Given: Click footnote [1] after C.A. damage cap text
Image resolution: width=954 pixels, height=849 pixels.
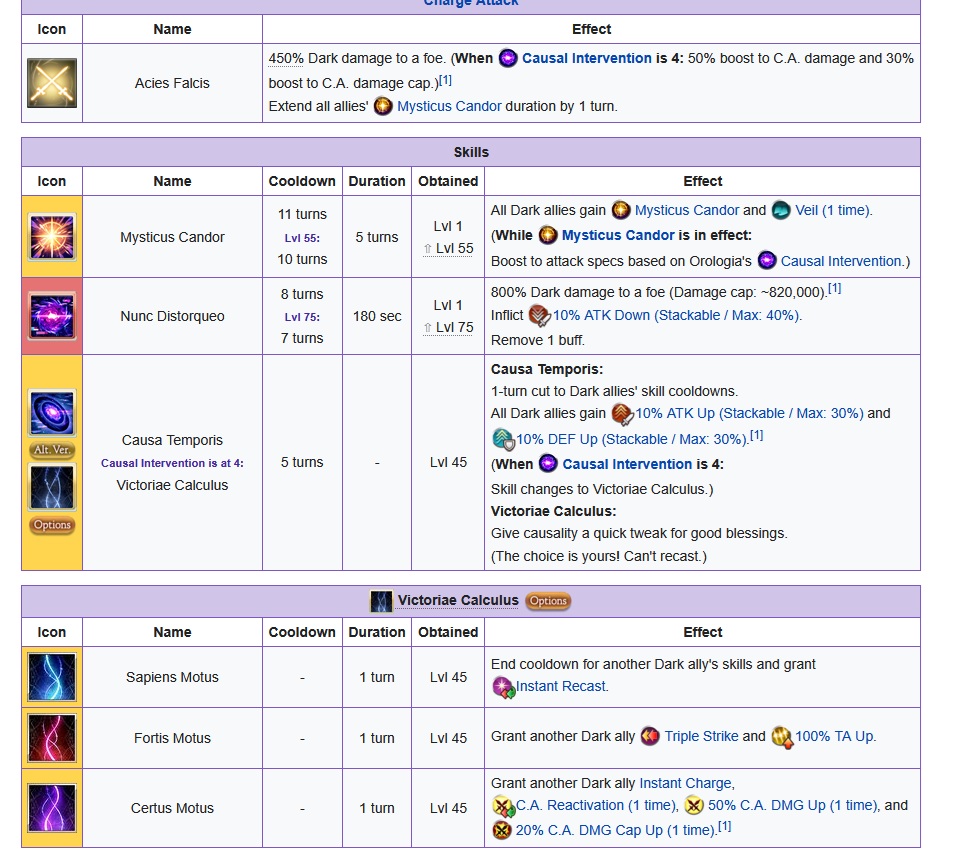Looking at the screenshot, I should point(445,80).
